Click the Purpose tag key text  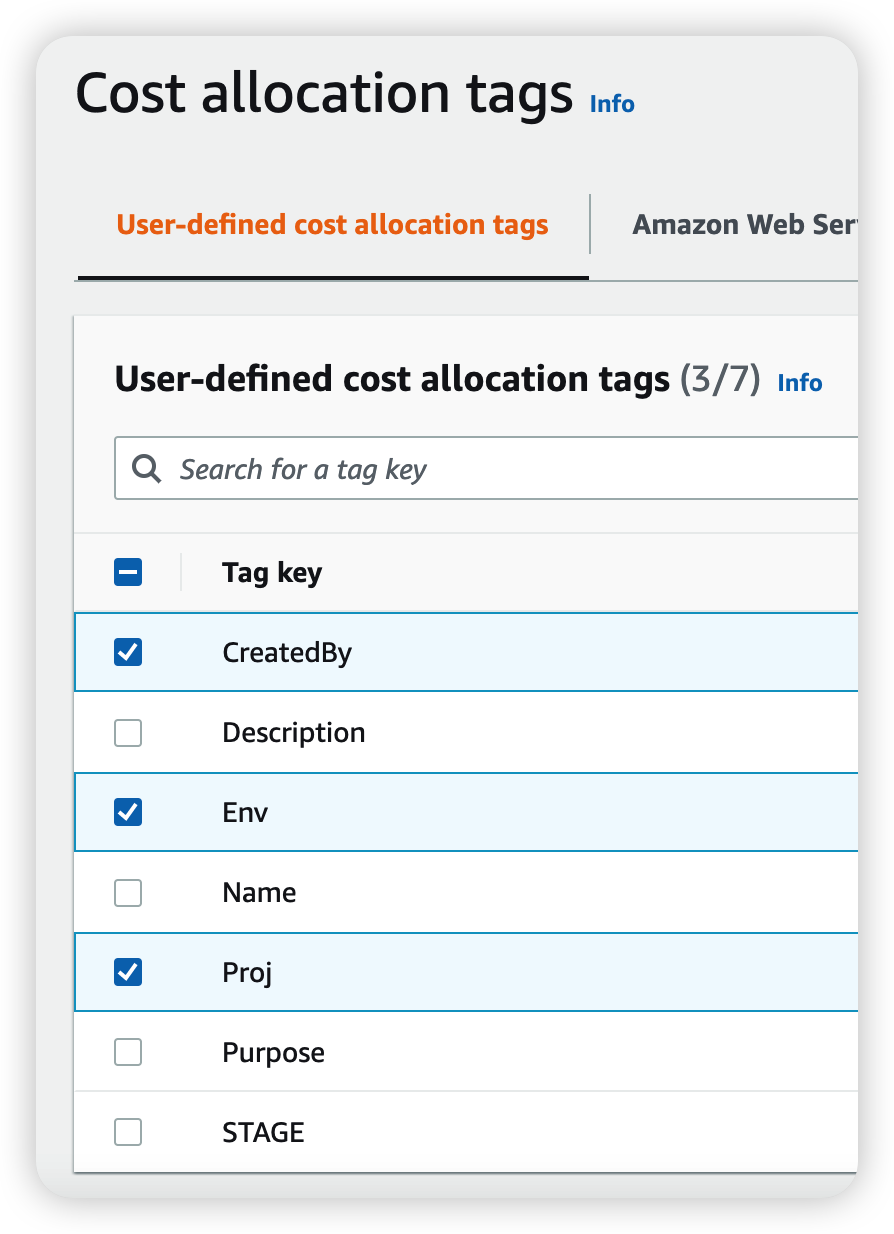[x=273, y=1052]
